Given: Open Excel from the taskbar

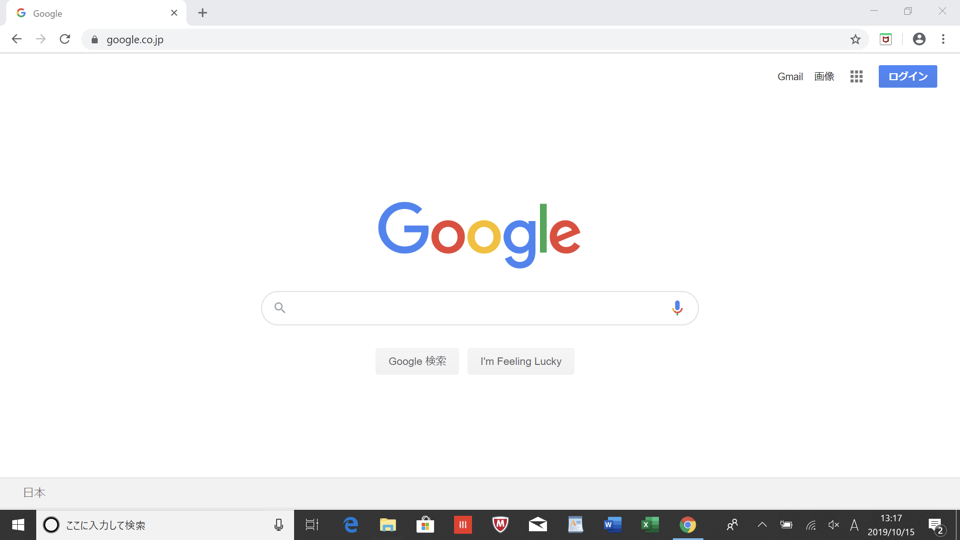Looking at the screenshot, I should [650, 525].
